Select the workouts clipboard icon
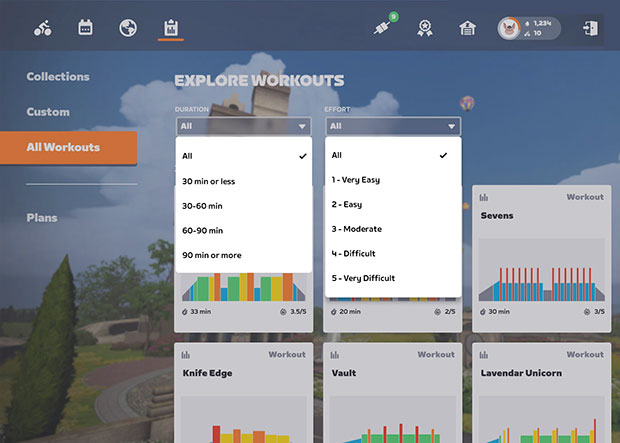 click(170, 28)
